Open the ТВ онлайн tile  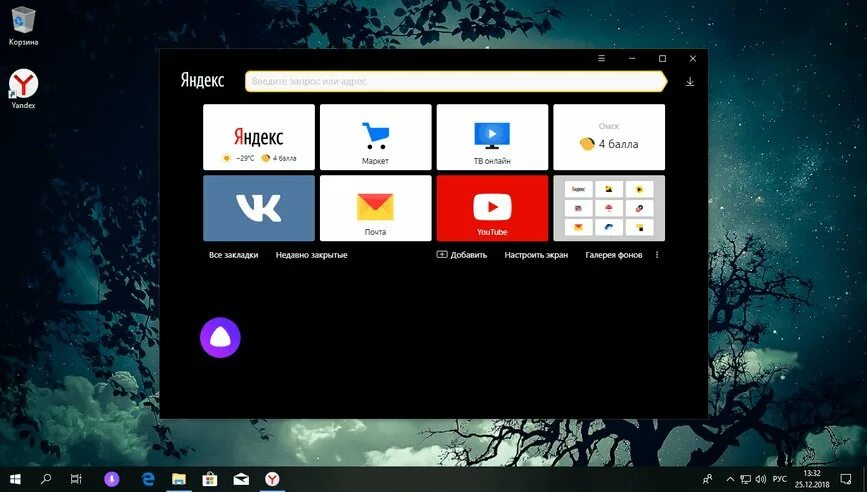tap(492, 137)
